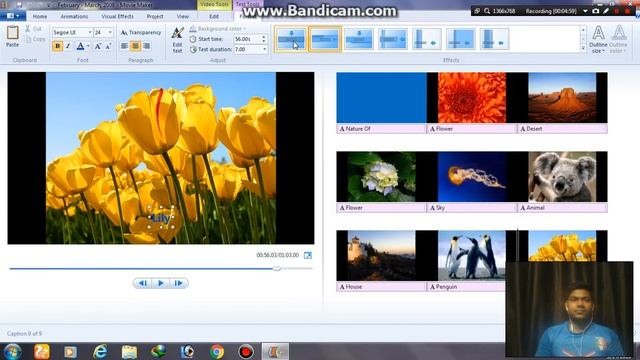Apply the seventh text effect thumbnail

494,39
